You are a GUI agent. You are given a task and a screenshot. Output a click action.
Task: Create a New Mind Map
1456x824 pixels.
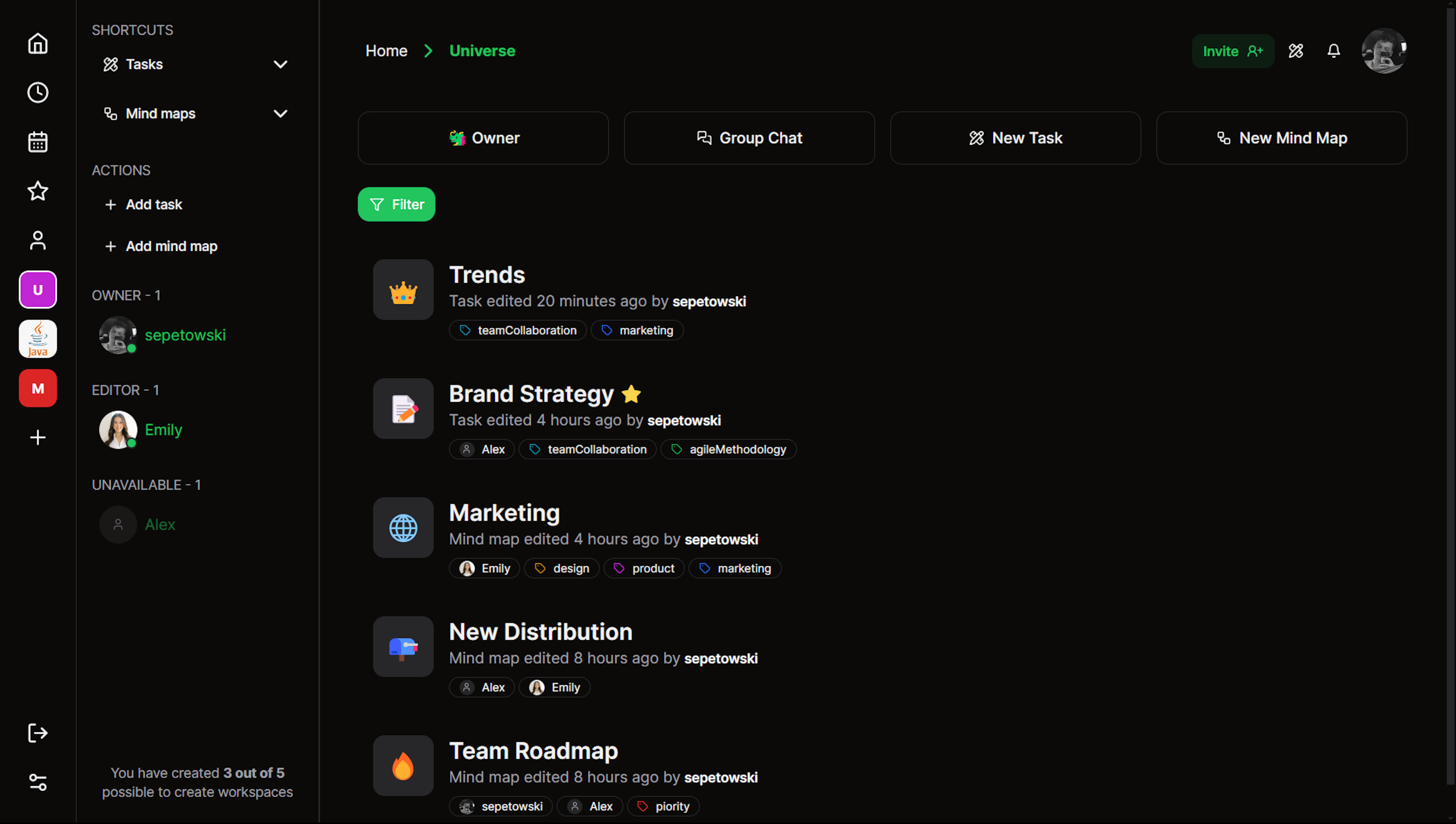(x=1281, y=138)
